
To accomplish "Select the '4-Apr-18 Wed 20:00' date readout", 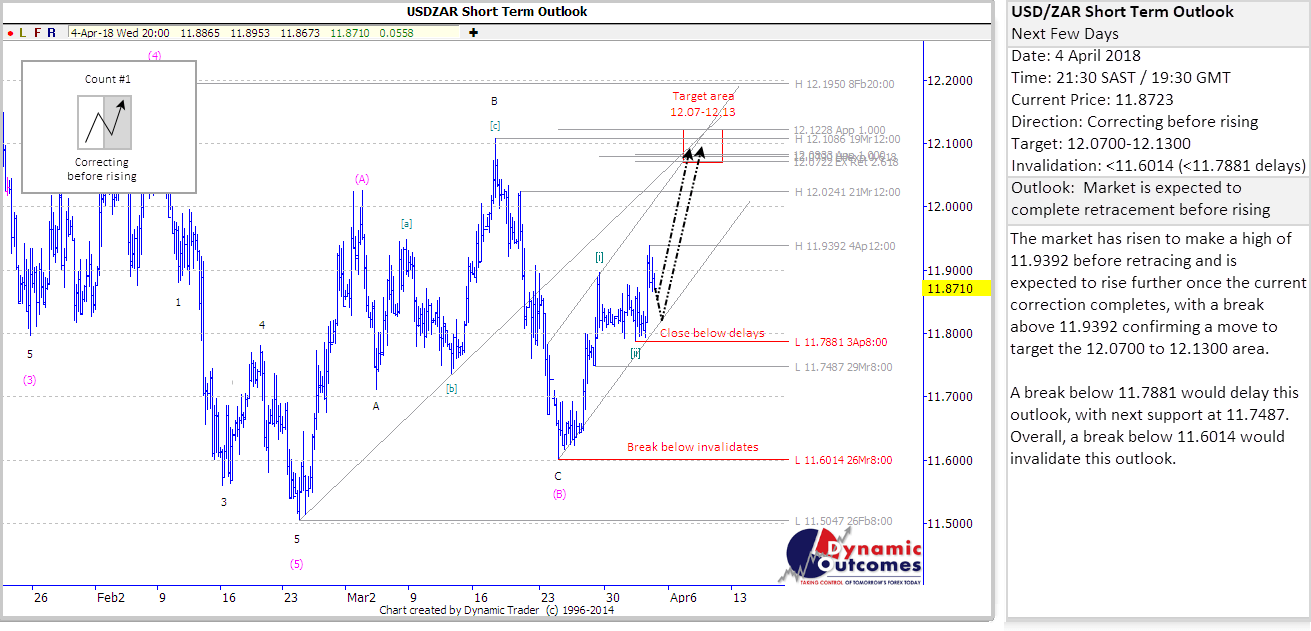I will point(119,33).
